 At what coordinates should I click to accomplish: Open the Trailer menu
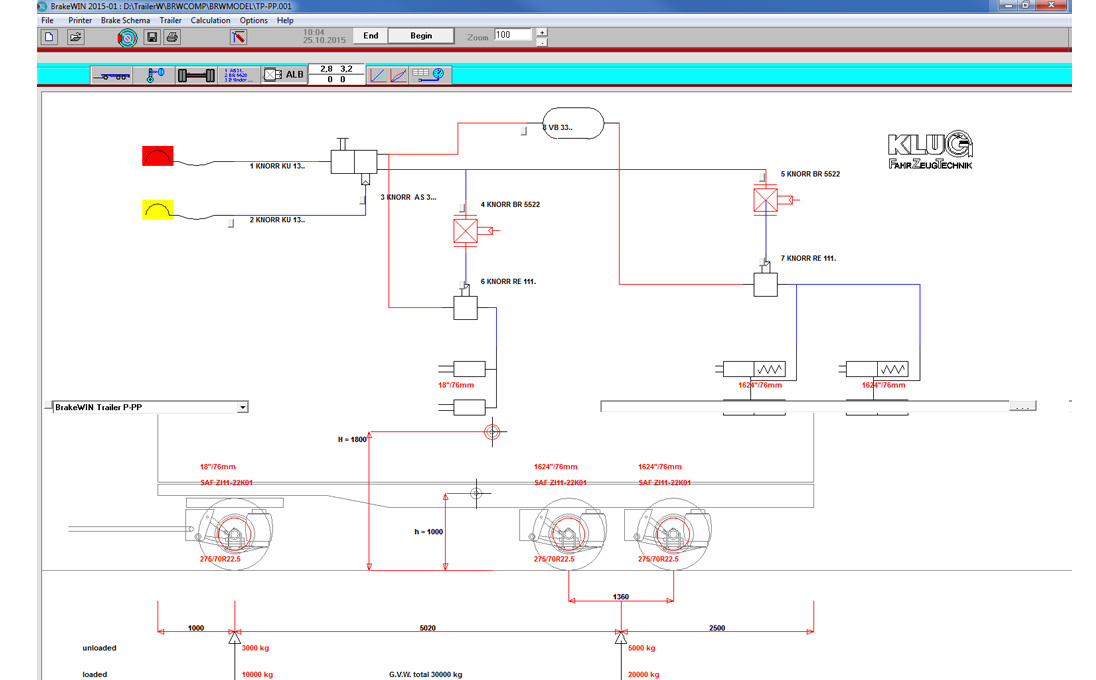coord(170,20)
